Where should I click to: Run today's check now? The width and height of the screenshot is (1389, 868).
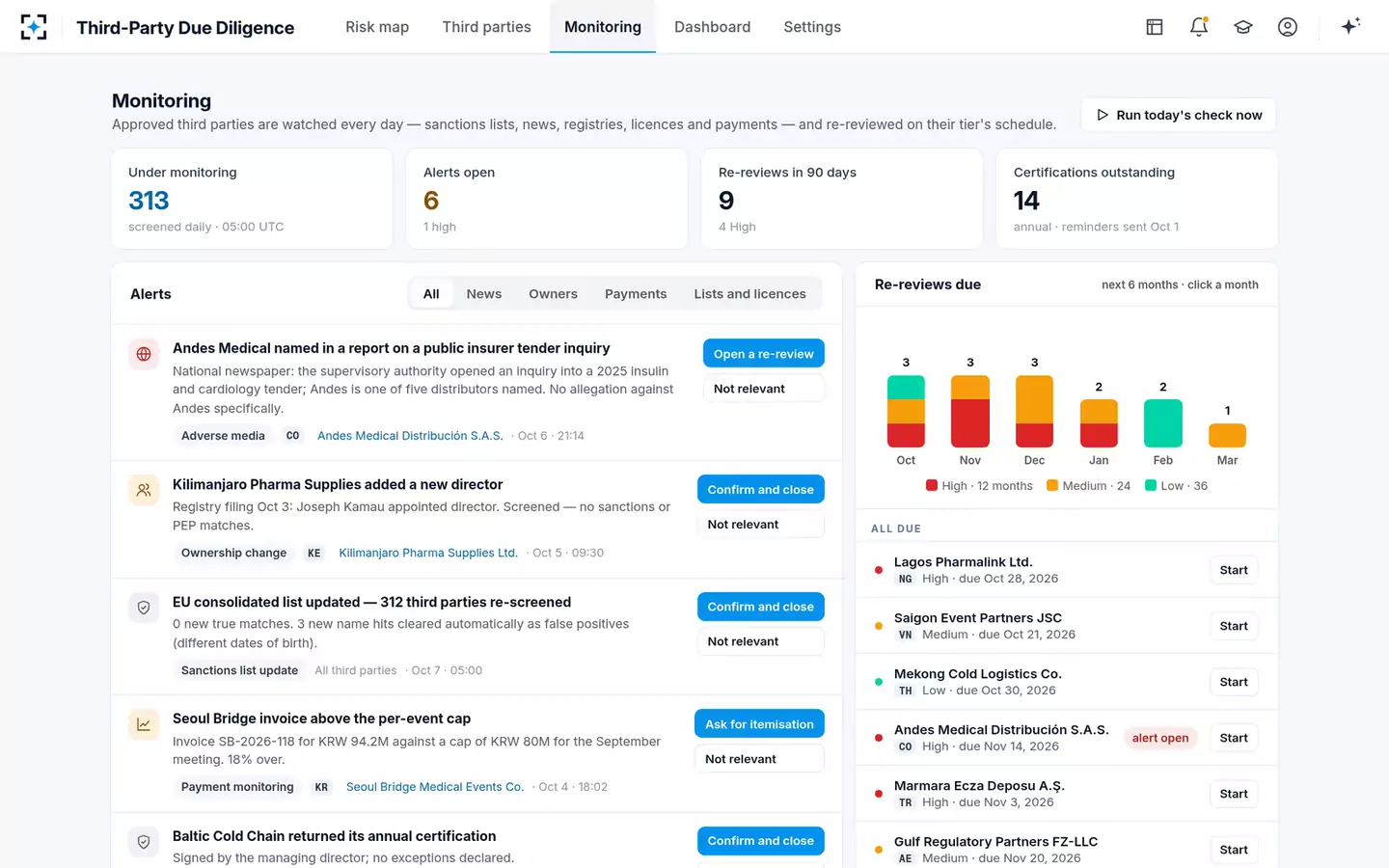click(1179, 115)
